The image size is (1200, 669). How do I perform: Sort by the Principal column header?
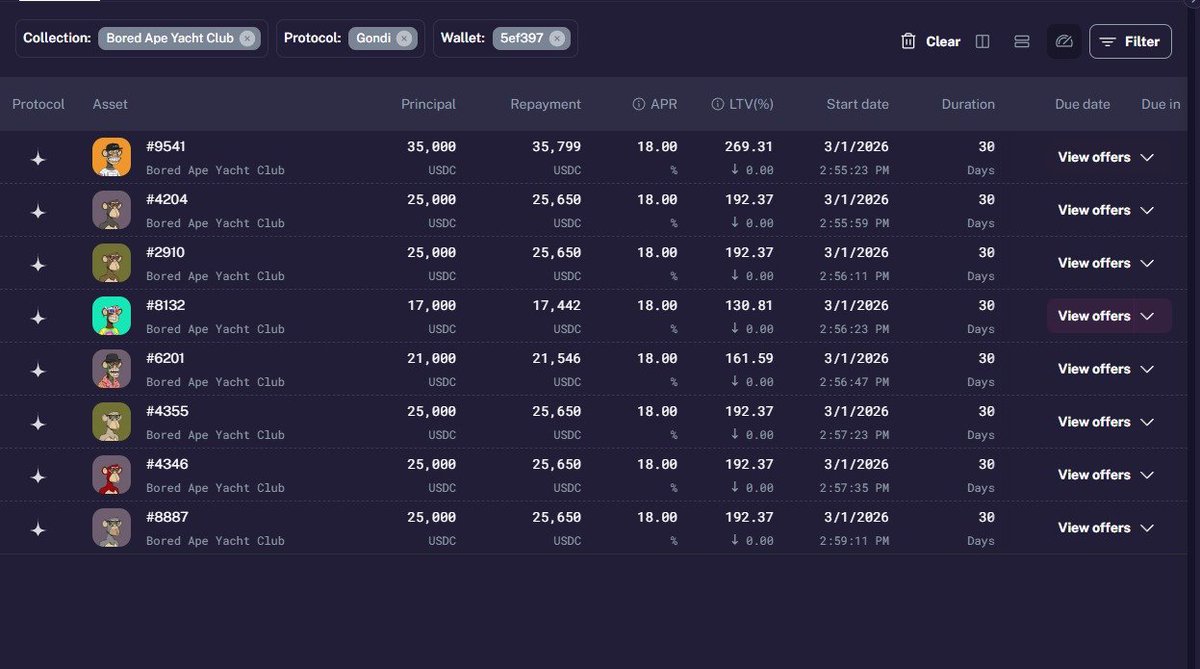(428, 104)
